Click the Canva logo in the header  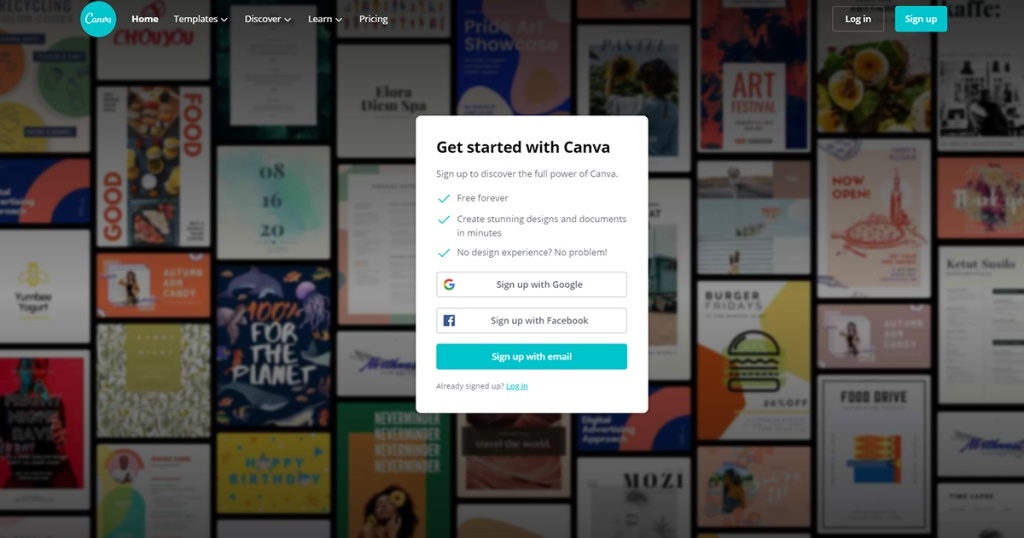pos(98,19)
